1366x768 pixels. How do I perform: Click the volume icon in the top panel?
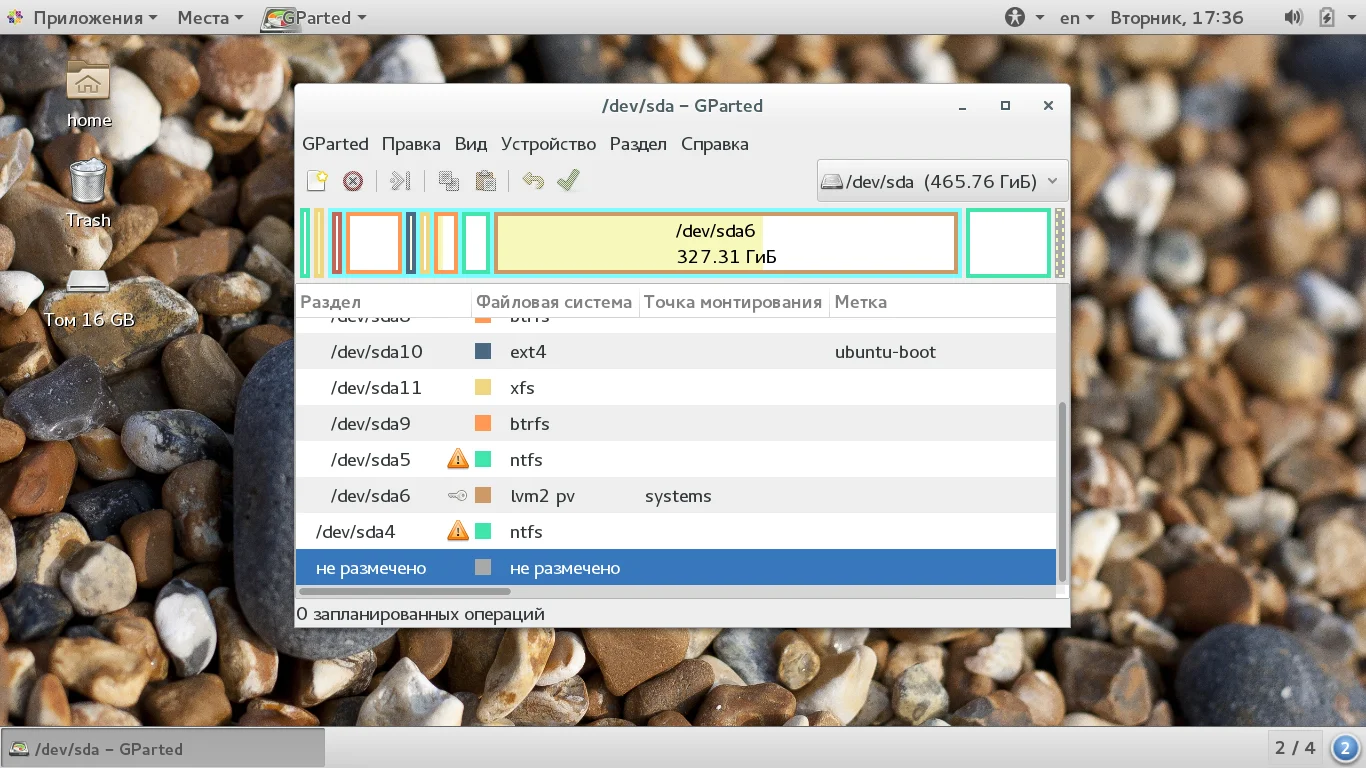[1293, 18]
